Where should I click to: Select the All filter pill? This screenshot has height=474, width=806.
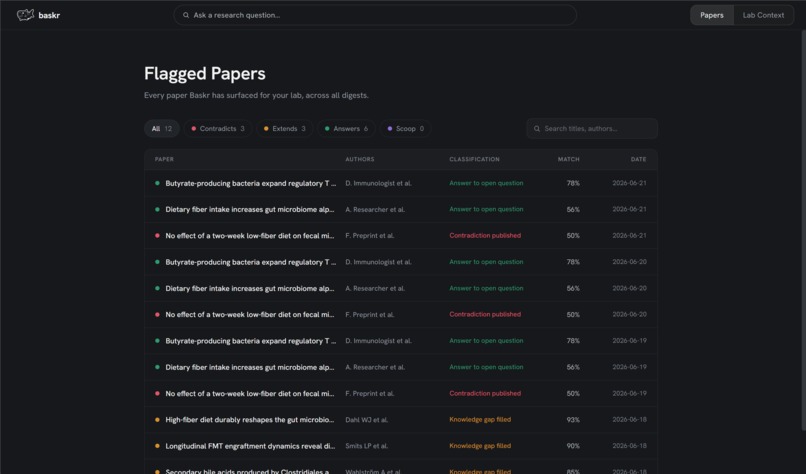(161, 129)
